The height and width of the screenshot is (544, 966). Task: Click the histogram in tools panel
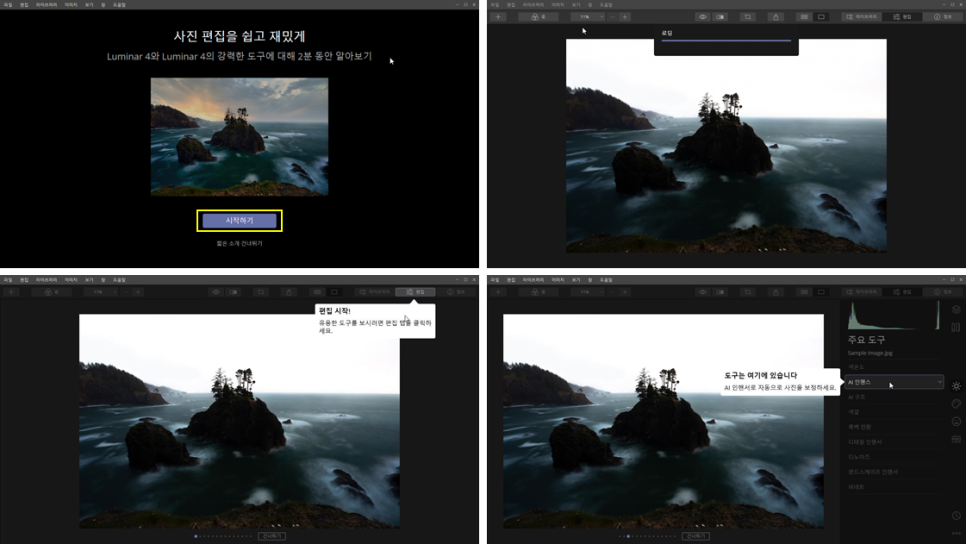point(894,315)
